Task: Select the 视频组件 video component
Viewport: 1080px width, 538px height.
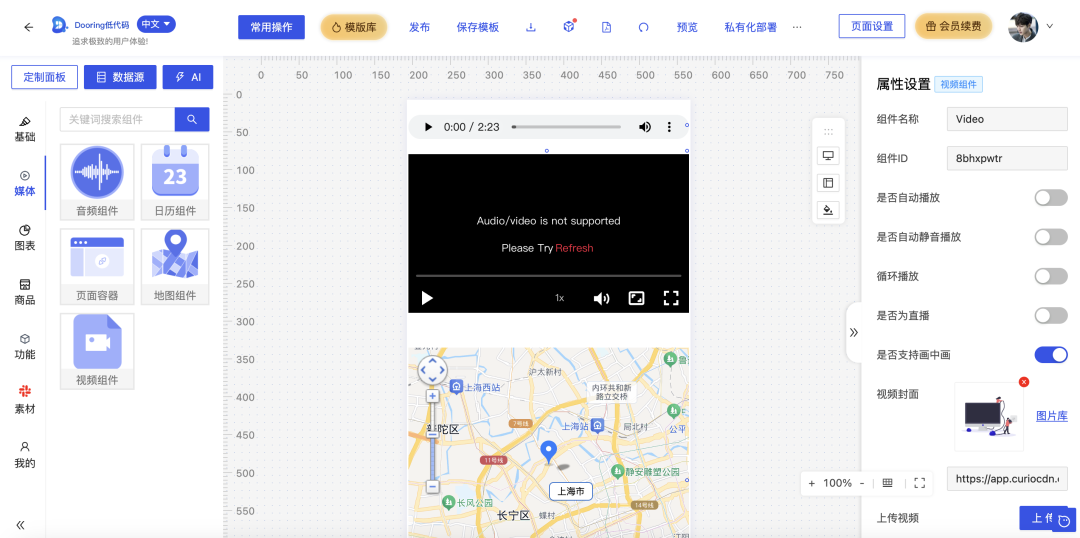Action: click(x=97, y=351)
